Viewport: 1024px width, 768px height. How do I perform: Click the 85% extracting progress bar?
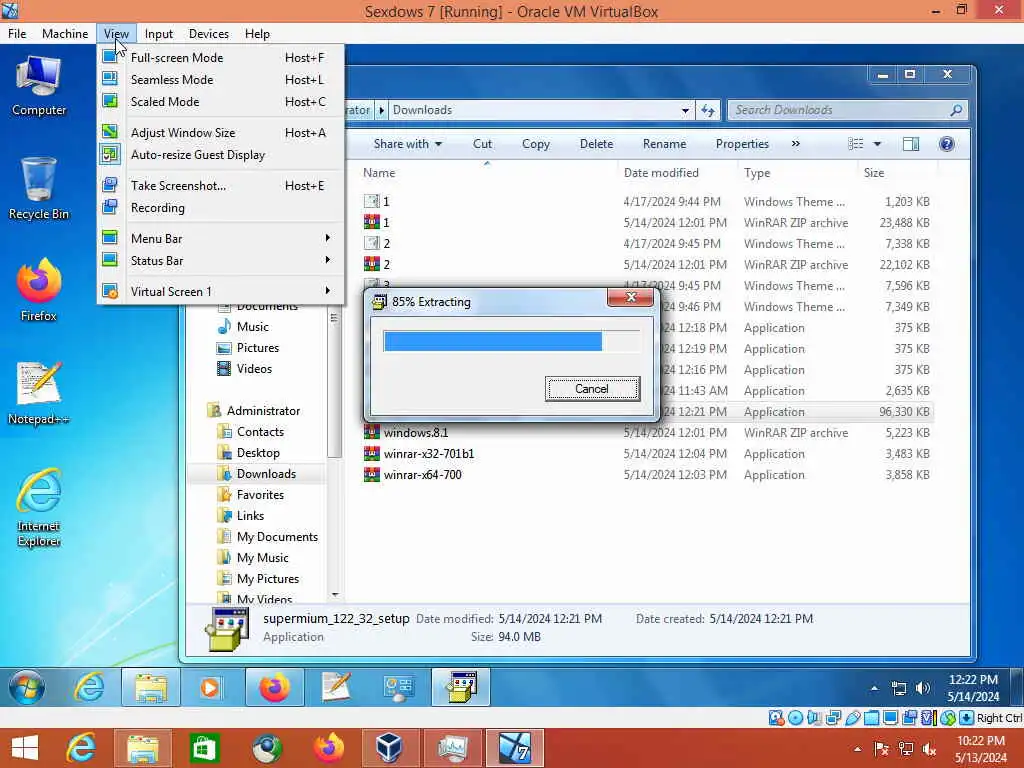(512, 341)
